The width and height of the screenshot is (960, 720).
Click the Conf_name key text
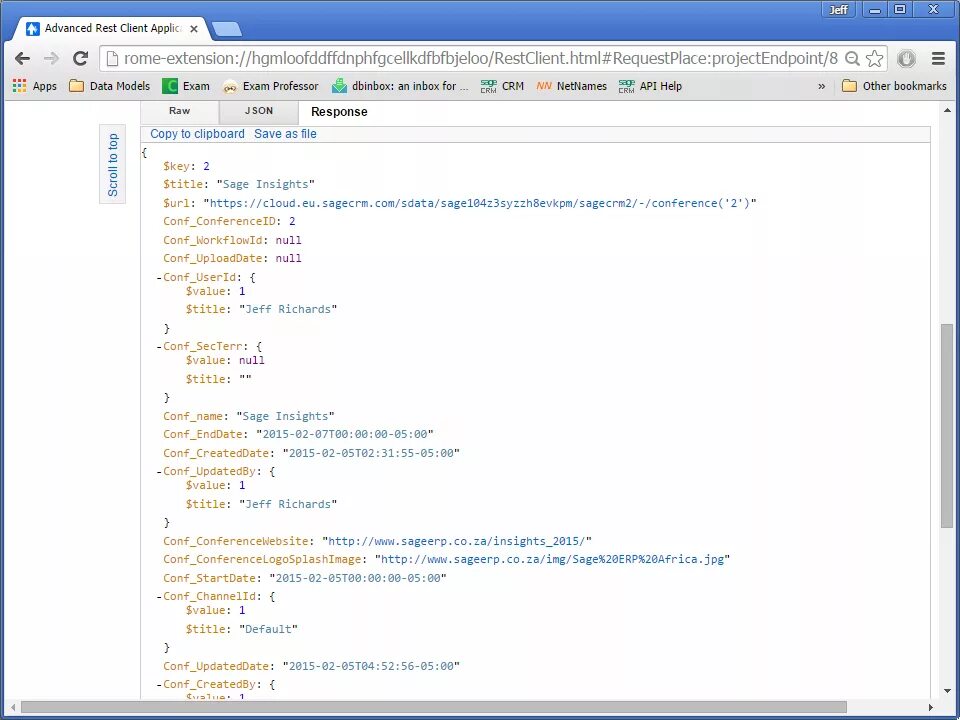tap(193, 416)
